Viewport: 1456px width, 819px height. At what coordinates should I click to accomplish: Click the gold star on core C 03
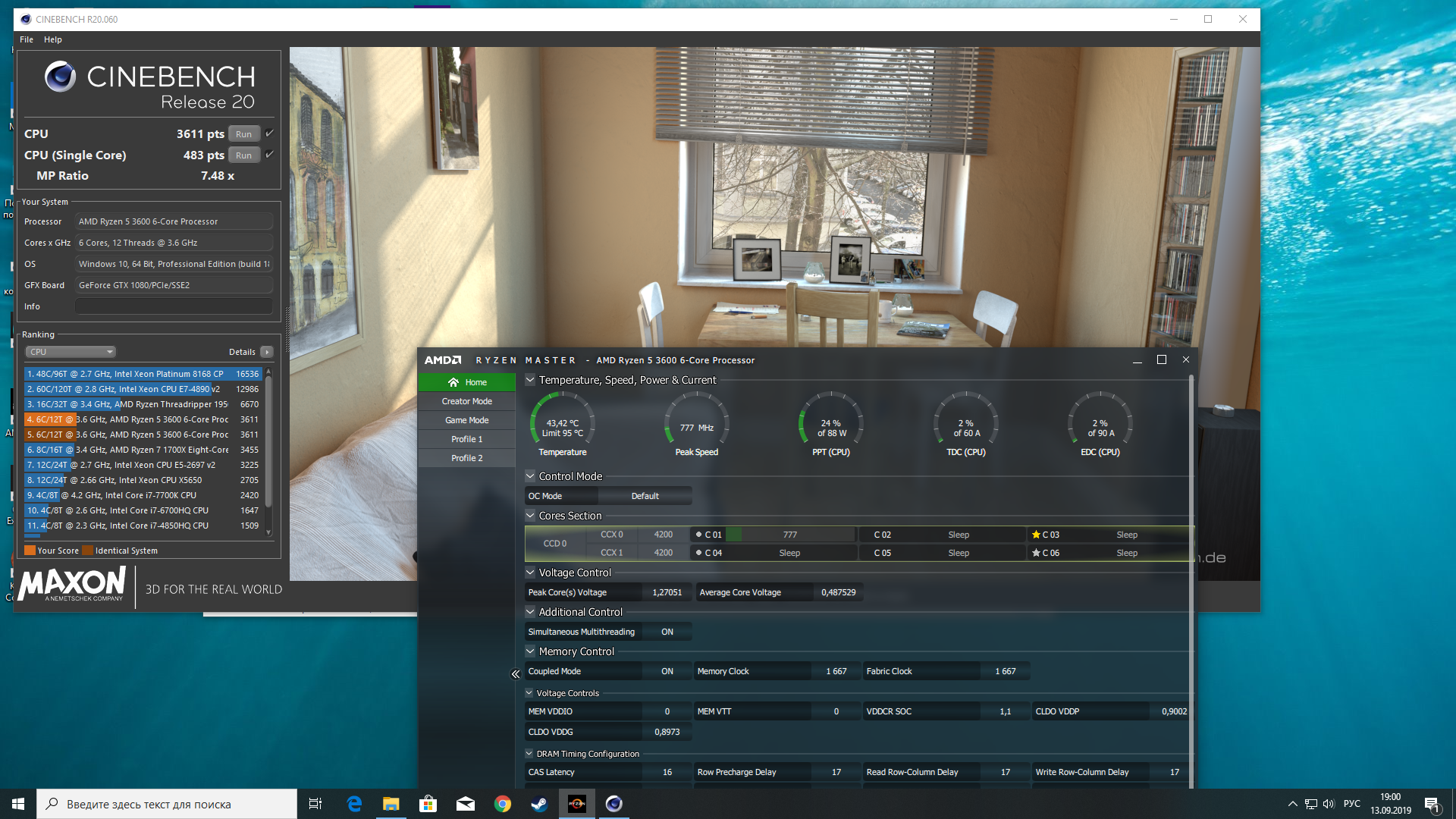point(1036,535)
